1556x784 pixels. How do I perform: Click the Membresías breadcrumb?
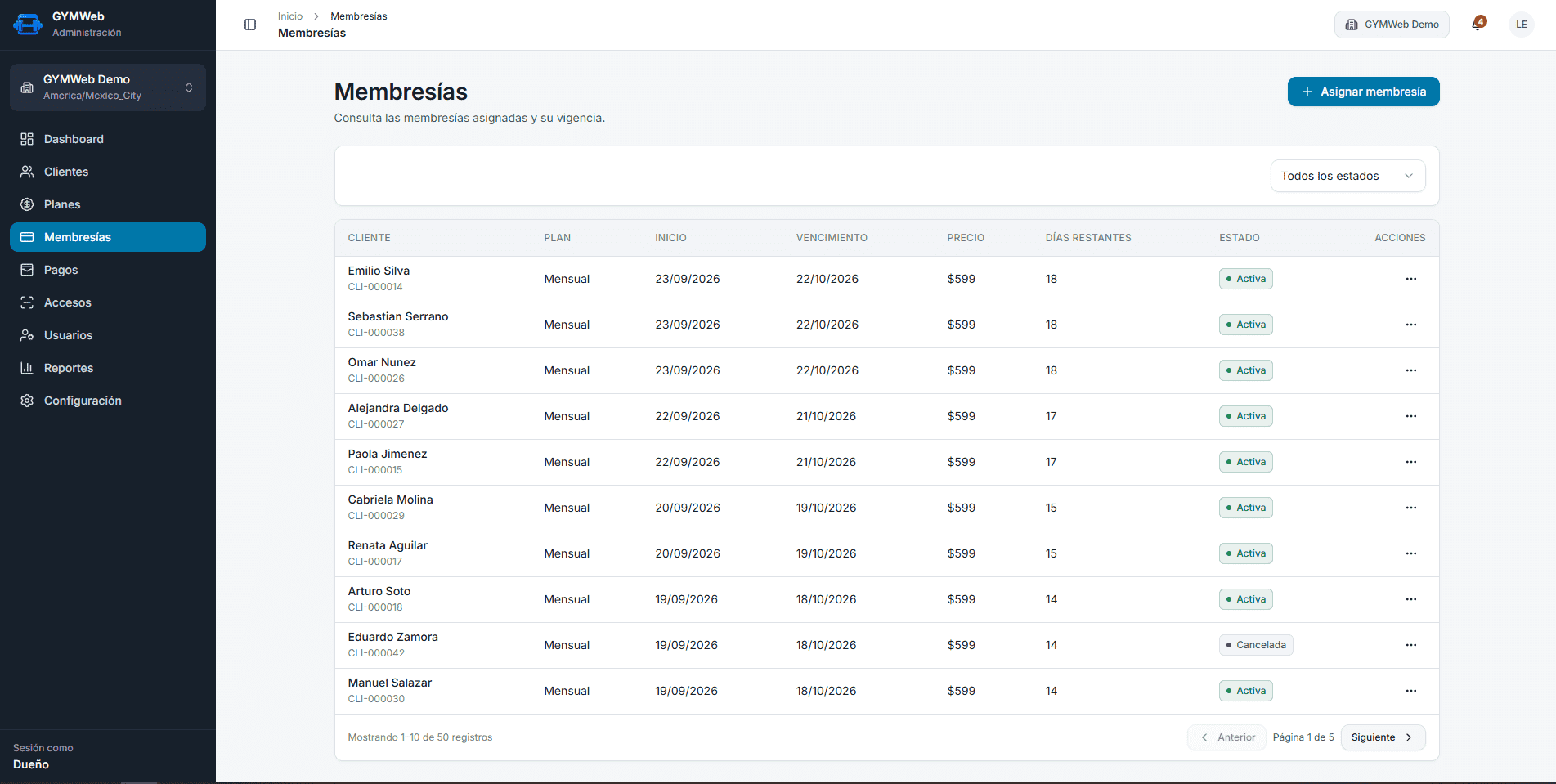[x=359, y=16]
